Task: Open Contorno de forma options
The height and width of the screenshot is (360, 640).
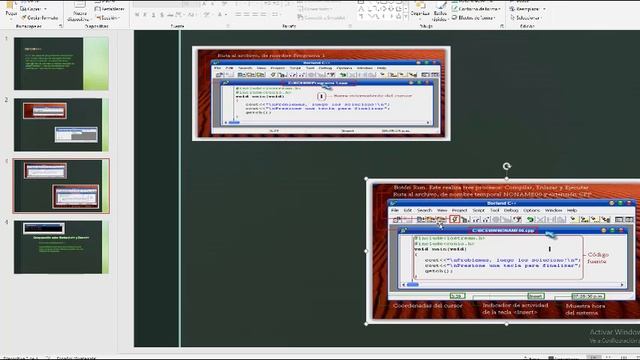Action: pos(476,9)
